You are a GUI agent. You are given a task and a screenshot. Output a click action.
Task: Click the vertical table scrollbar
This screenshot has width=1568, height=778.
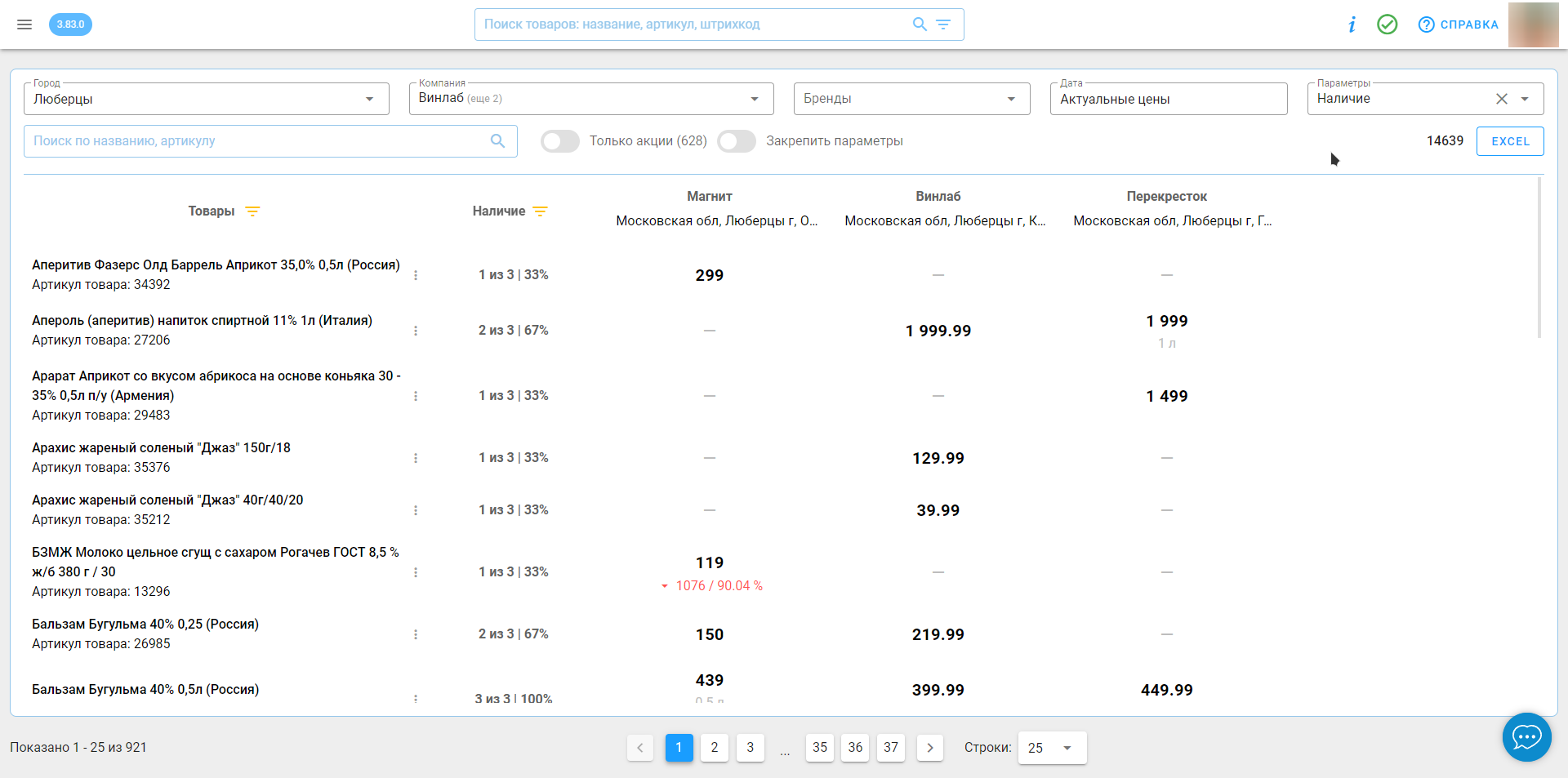tap(1539, 257)
